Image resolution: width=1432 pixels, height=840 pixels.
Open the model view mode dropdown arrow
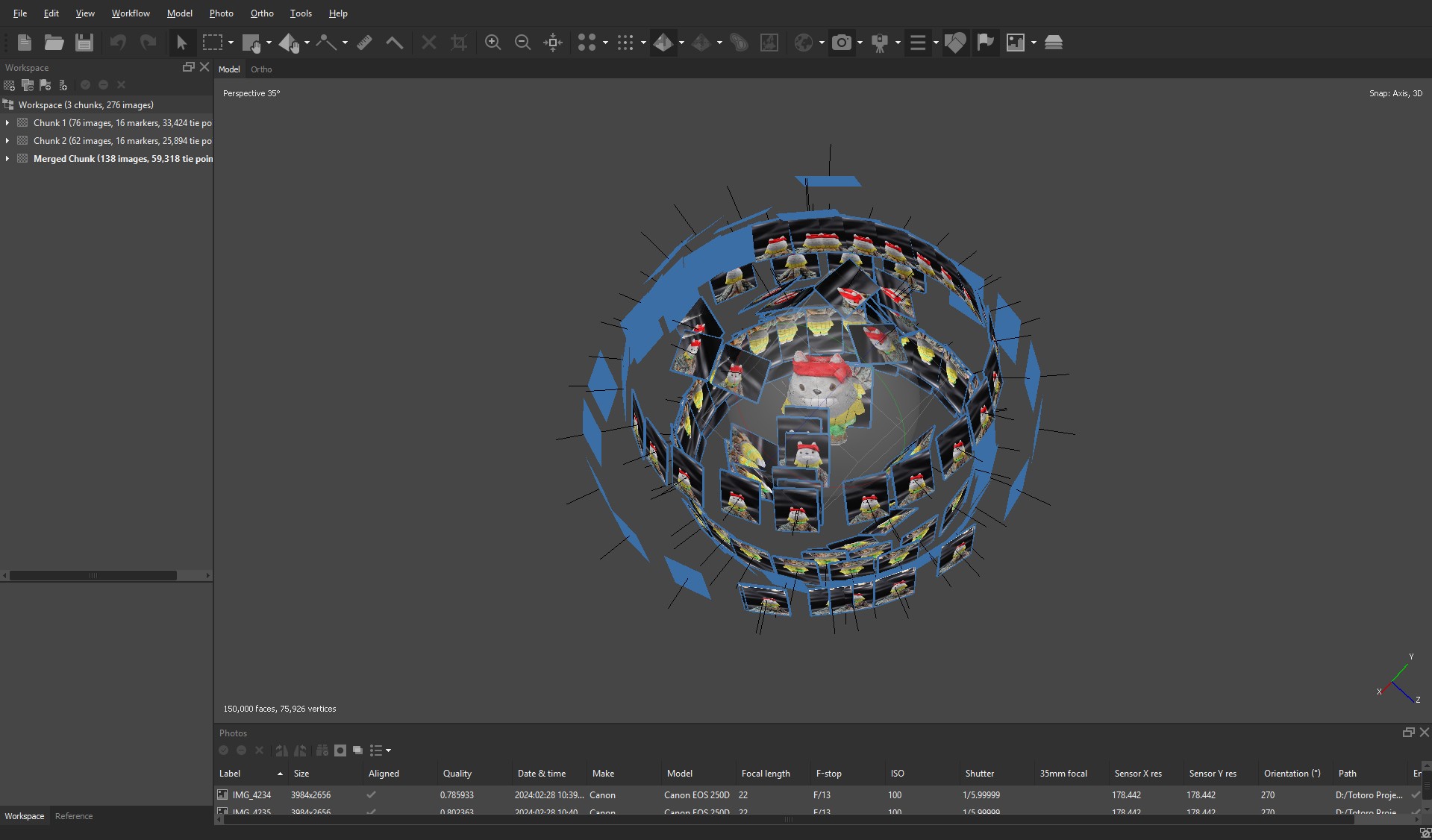pyautogui.click(x=681, y=43)
